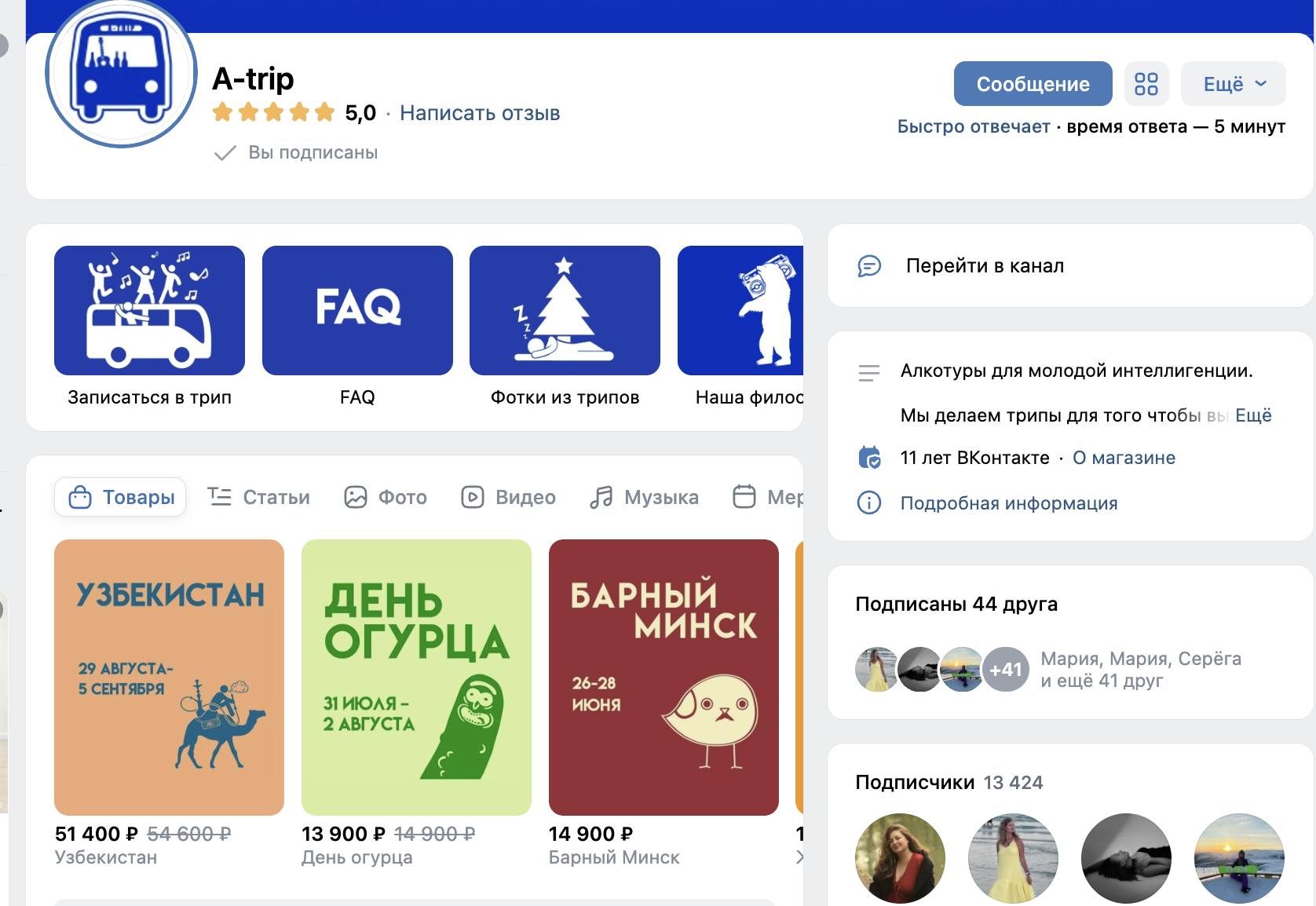Open the FAQ tile

357,310
